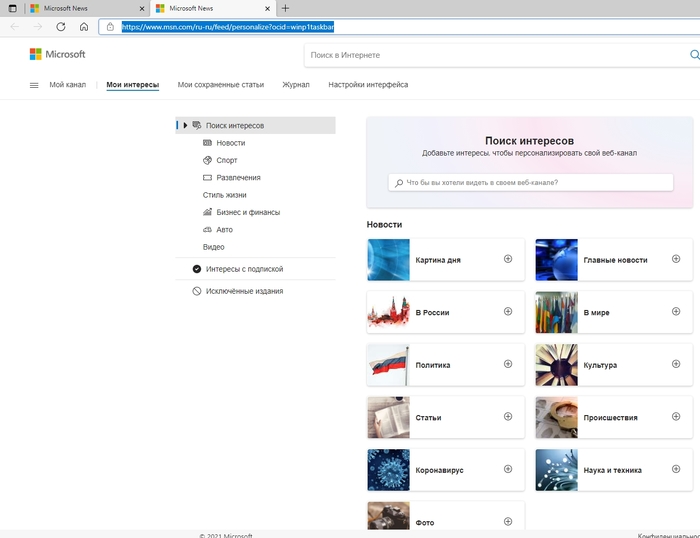Screen dimensions: 700x538
Task: Expand the Поиск интересов arrow
Action: point(185,125)
